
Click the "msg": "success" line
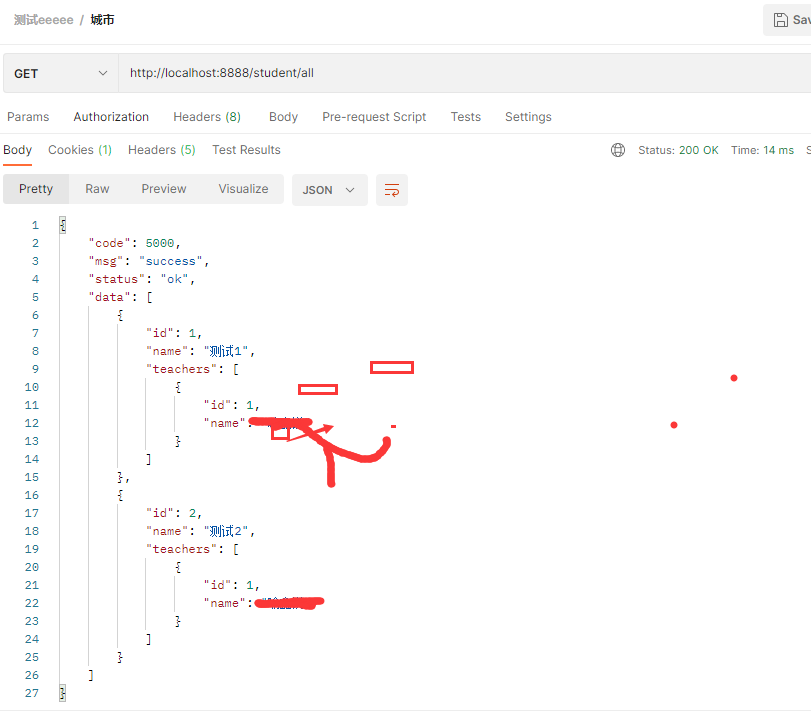(148, 261)
